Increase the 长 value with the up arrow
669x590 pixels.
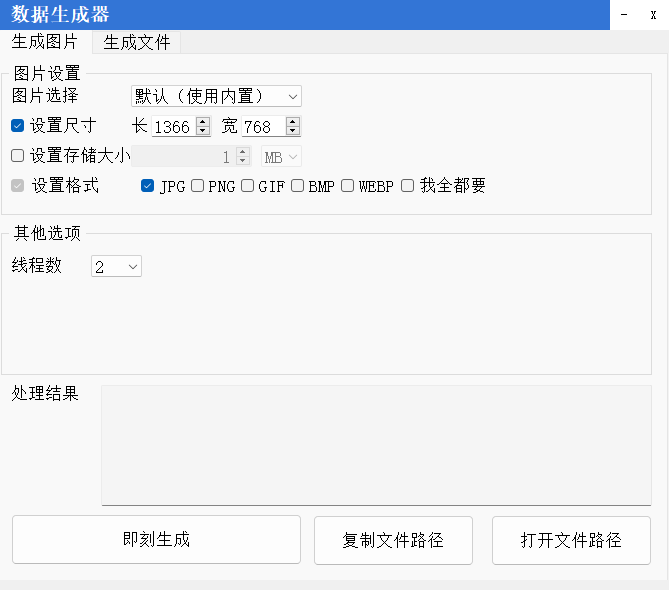tap(203, 122)
